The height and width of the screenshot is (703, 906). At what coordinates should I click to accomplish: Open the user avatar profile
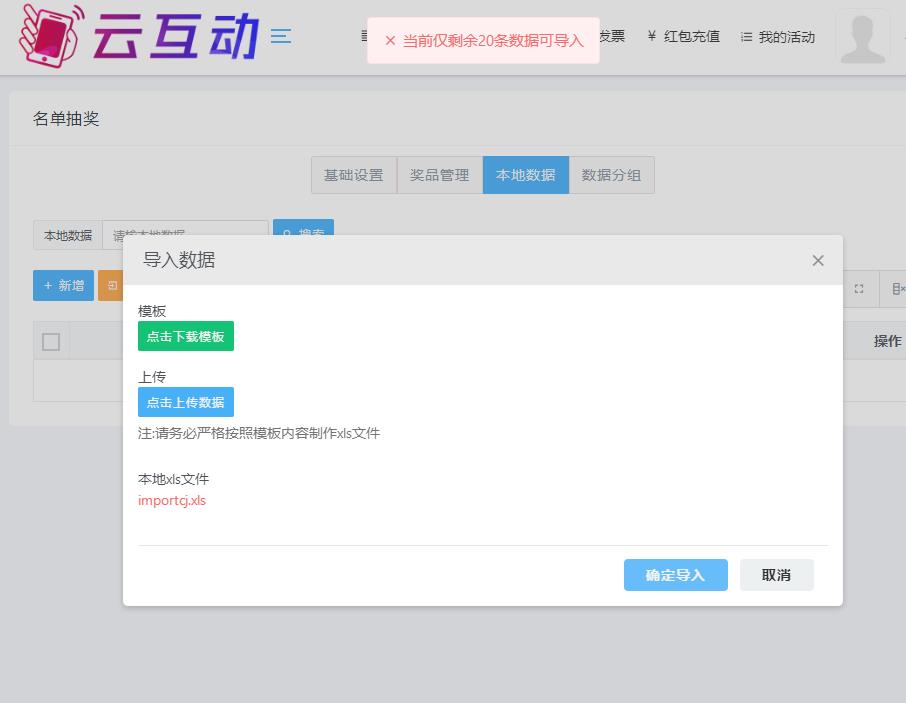click(862, 36)
